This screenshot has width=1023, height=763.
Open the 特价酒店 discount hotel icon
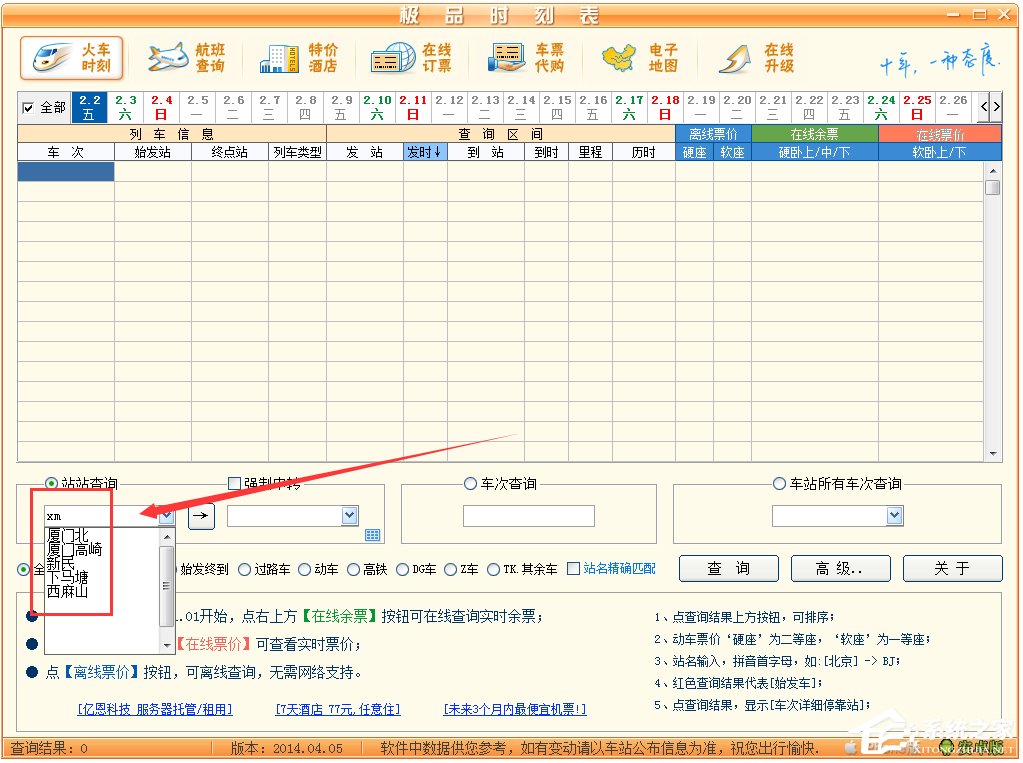[x=299, y=57]
